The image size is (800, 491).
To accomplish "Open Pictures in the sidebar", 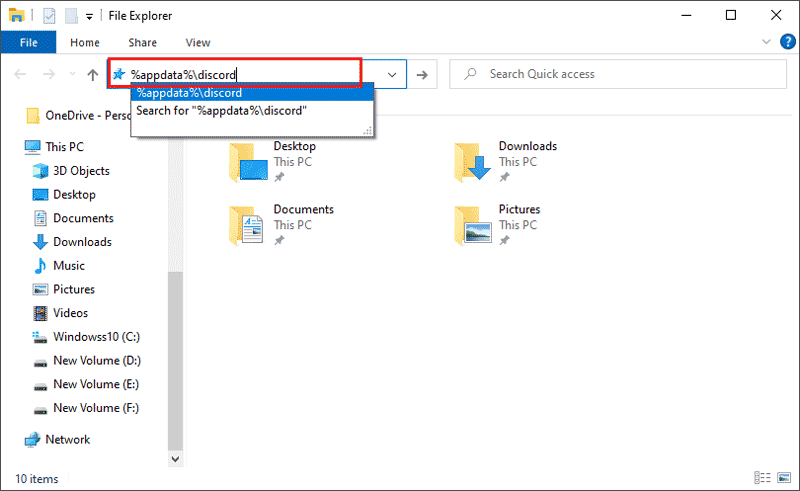I will tap(63, 289).
